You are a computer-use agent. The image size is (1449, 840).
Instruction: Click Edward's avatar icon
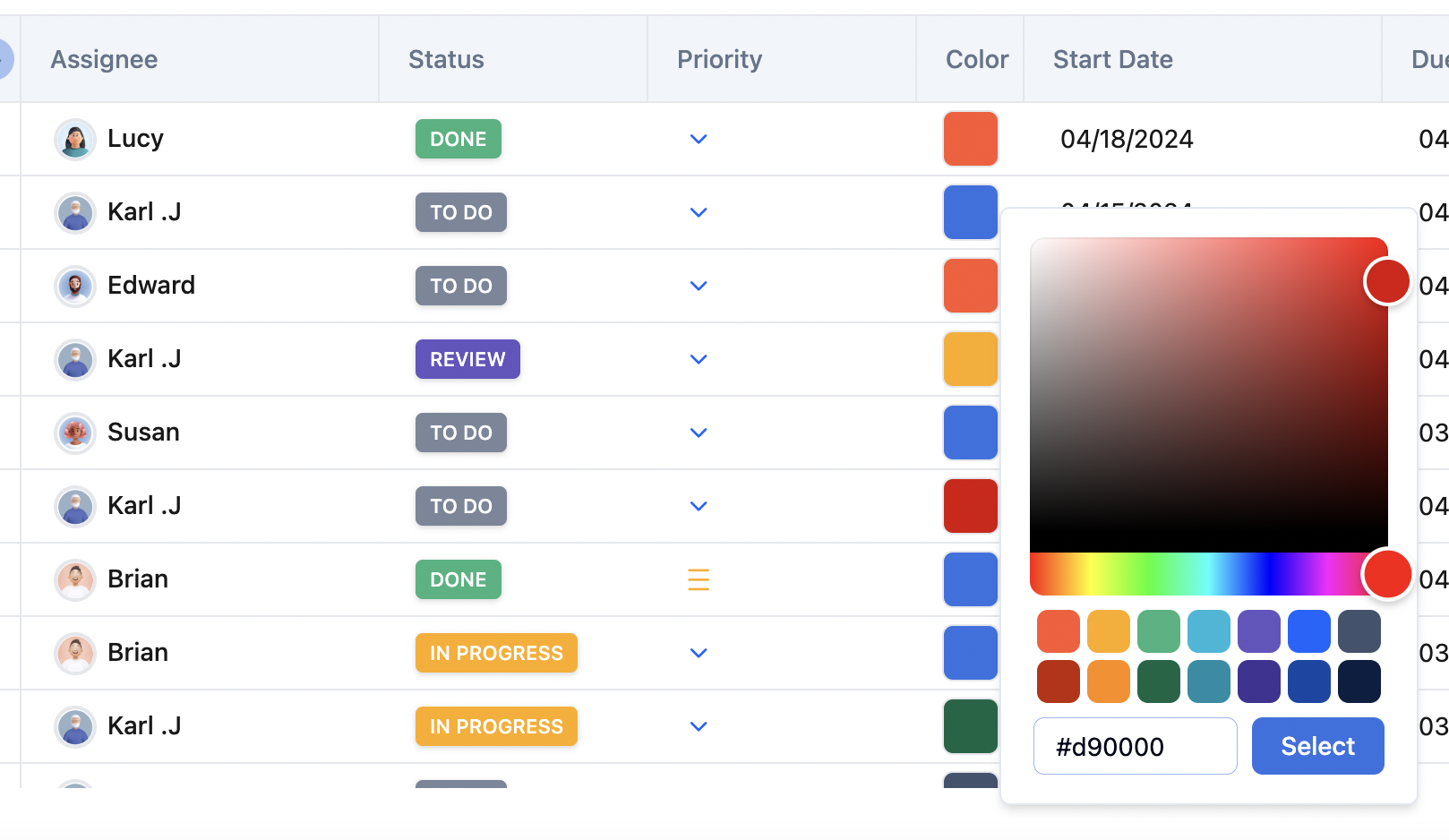pyautogui.click(x=75, y=286)
